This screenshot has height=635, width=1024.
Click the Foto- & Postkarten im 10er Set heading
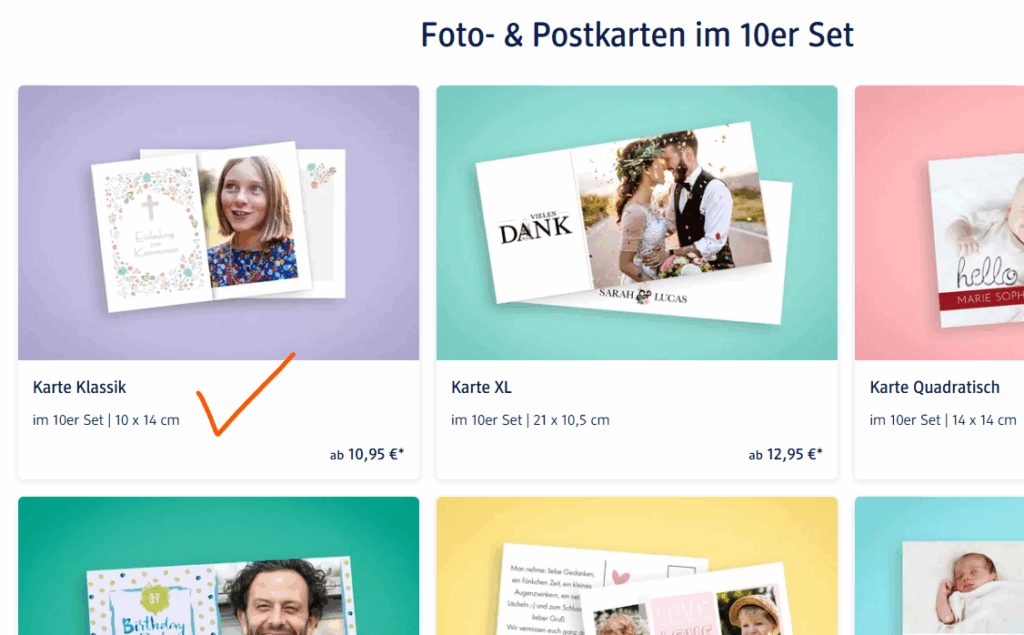point(637,35)
